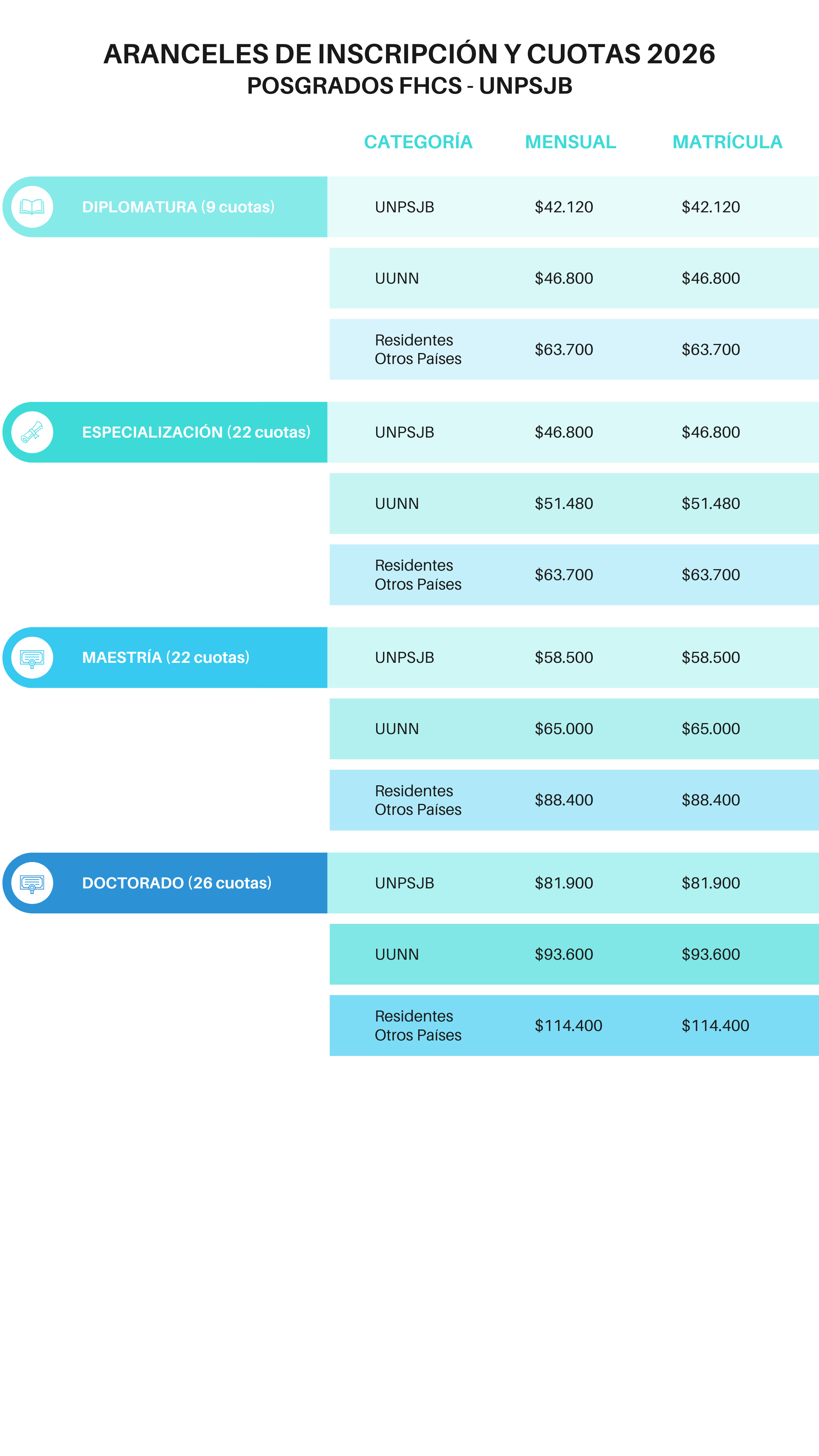Click the $58.500 matrícula for Maestría UNPSJB
The height and width of the screenshot is (1456, 819).
pyautogui.click(x=711, y=657)
